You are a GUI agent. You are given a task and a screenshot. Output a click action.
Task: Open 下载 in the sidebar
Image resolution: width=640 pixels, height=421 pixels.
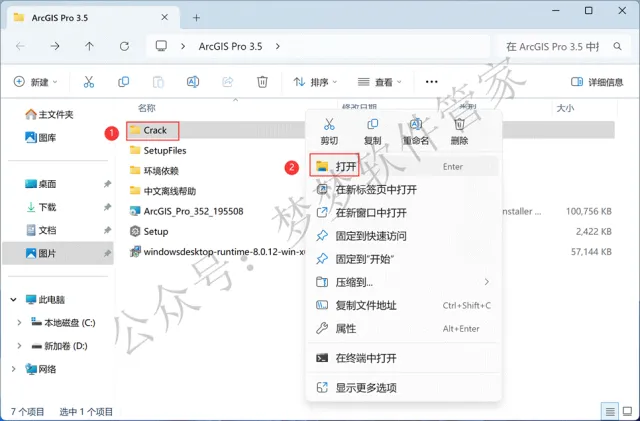click(41, 207)
